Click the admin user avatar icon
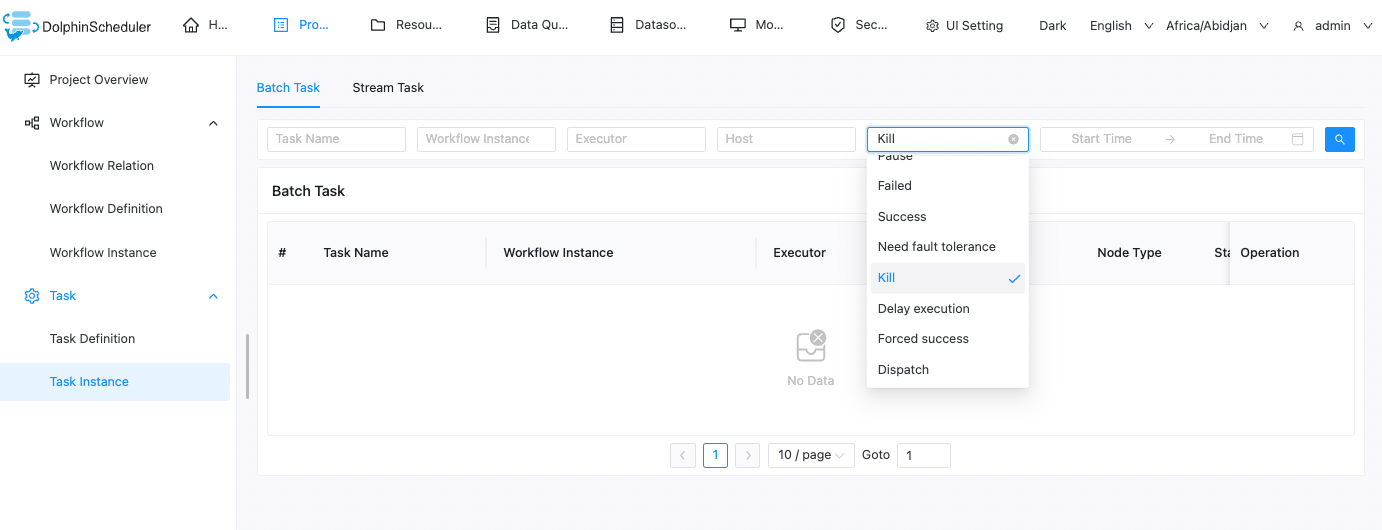1382x530 pixels. click(x=1299, y=26)
